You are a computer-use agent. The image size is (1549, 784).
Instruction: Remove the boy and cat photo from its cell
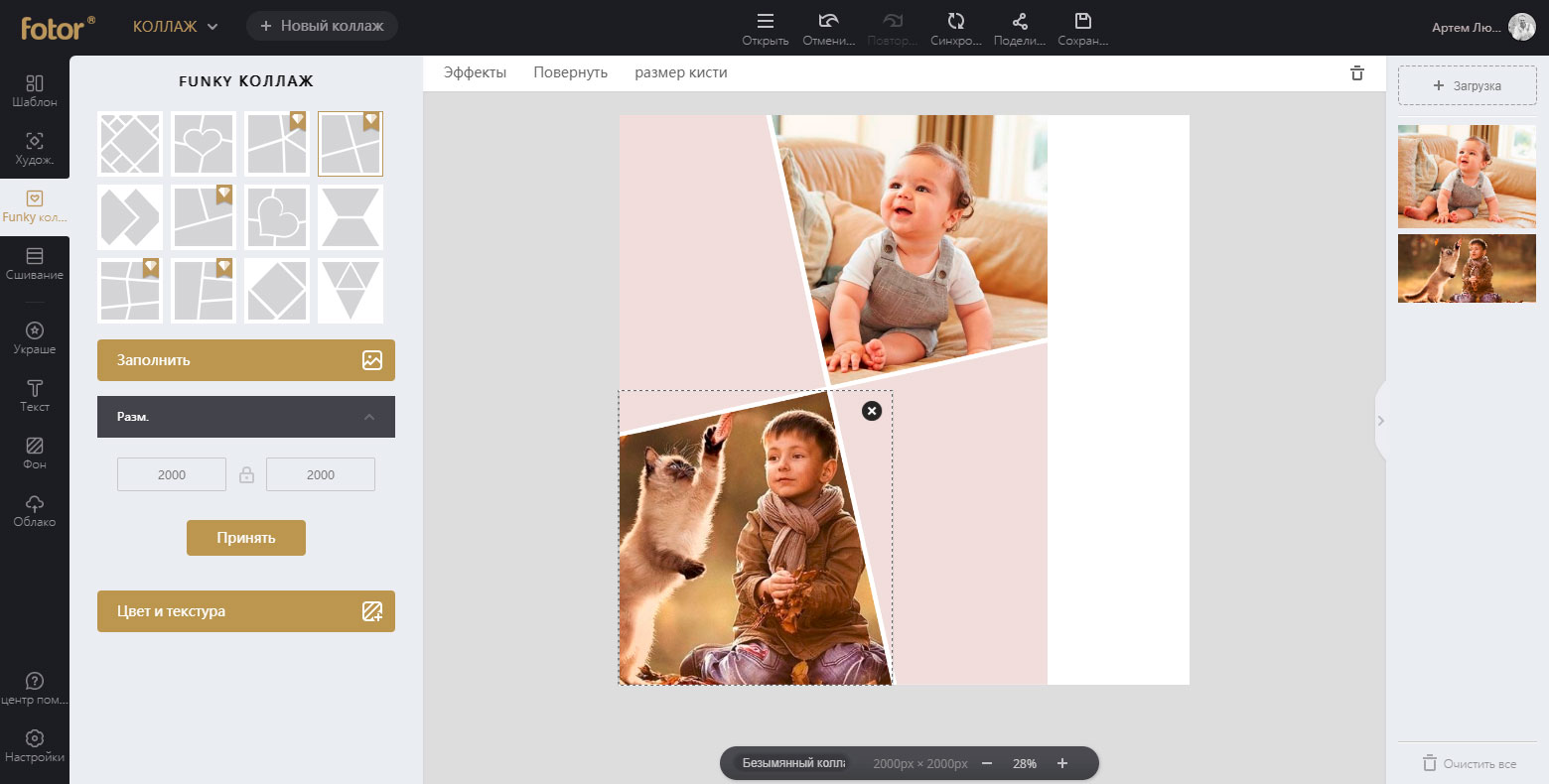[x=871, y=411]
